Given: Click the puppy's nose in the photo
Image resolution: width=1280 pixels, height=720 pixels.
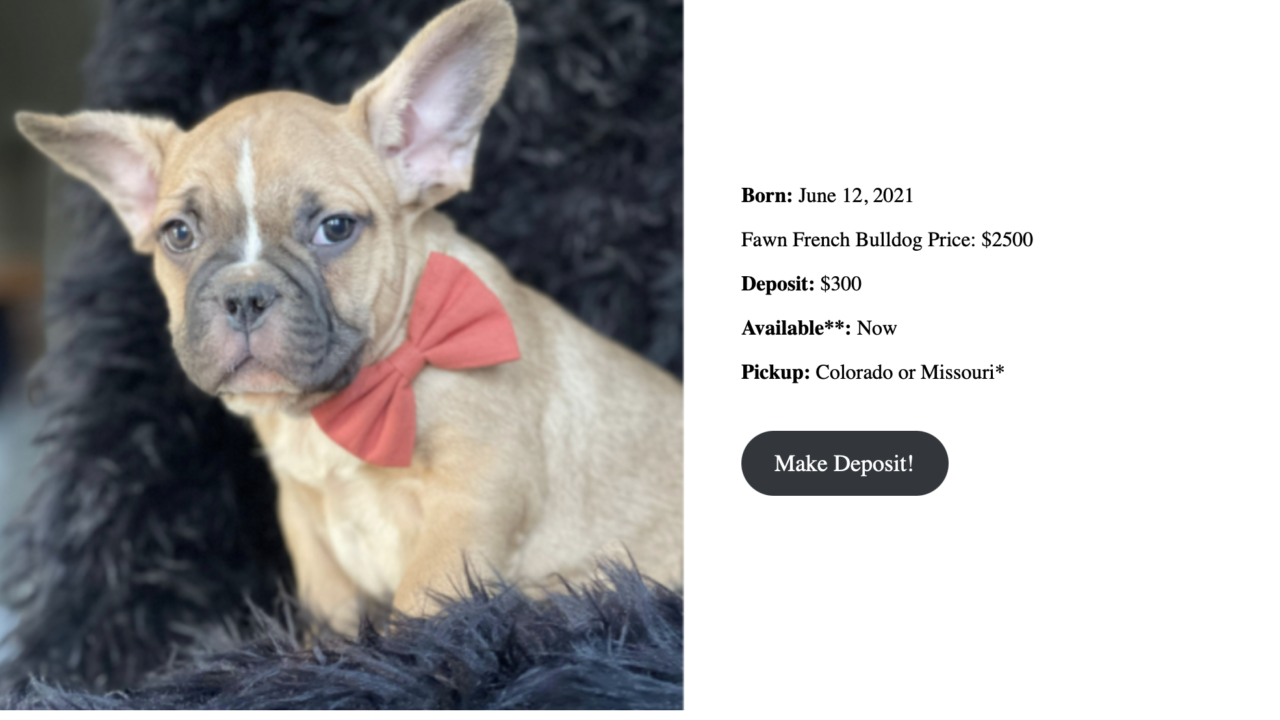Looking at the screenshot, I should 248,301.
